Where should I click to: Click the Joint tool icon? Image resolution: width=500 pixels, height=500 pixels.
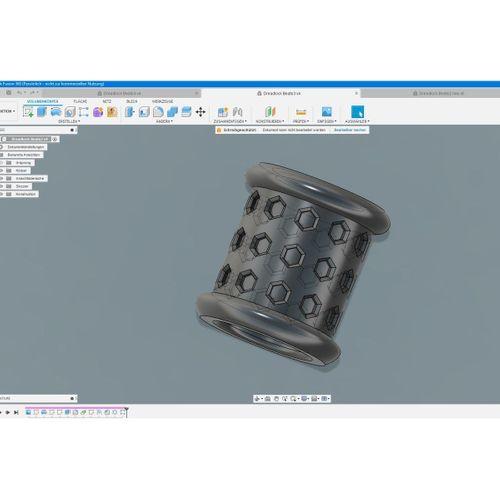[237, 112]
